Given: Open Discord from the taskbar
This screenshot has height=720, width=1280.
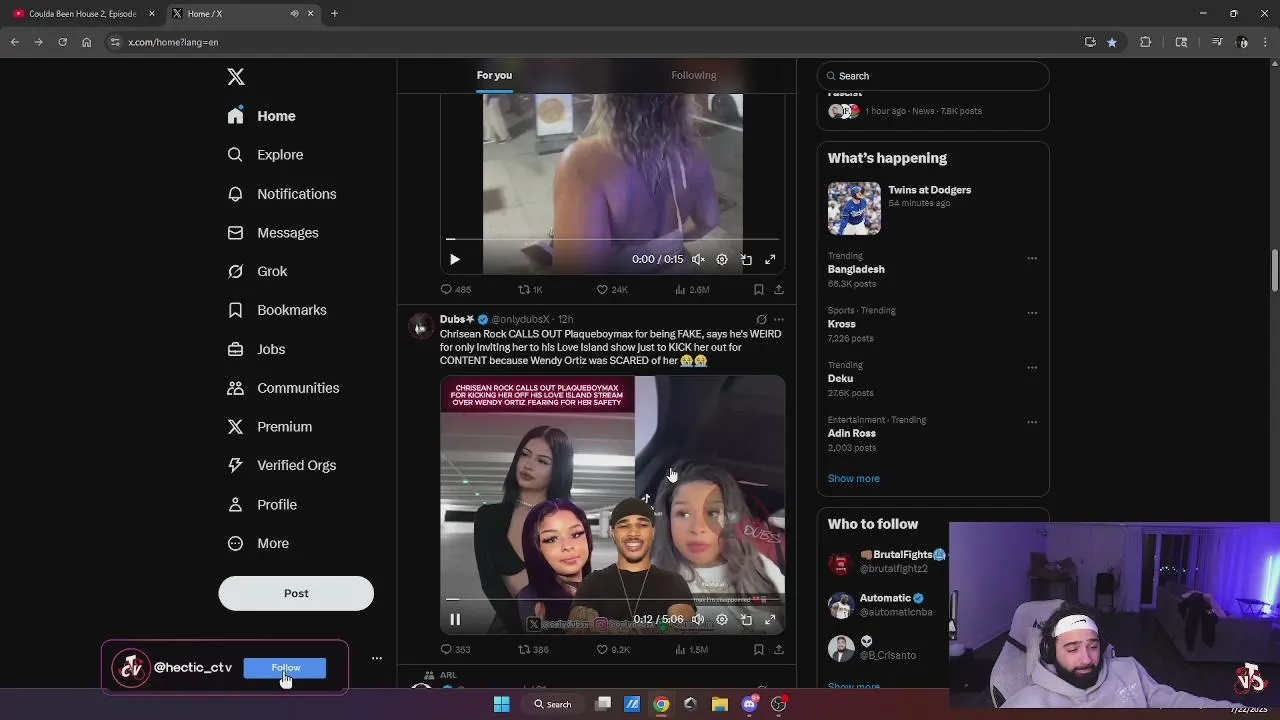Looking at the screenshot, I should click(749, 704).
